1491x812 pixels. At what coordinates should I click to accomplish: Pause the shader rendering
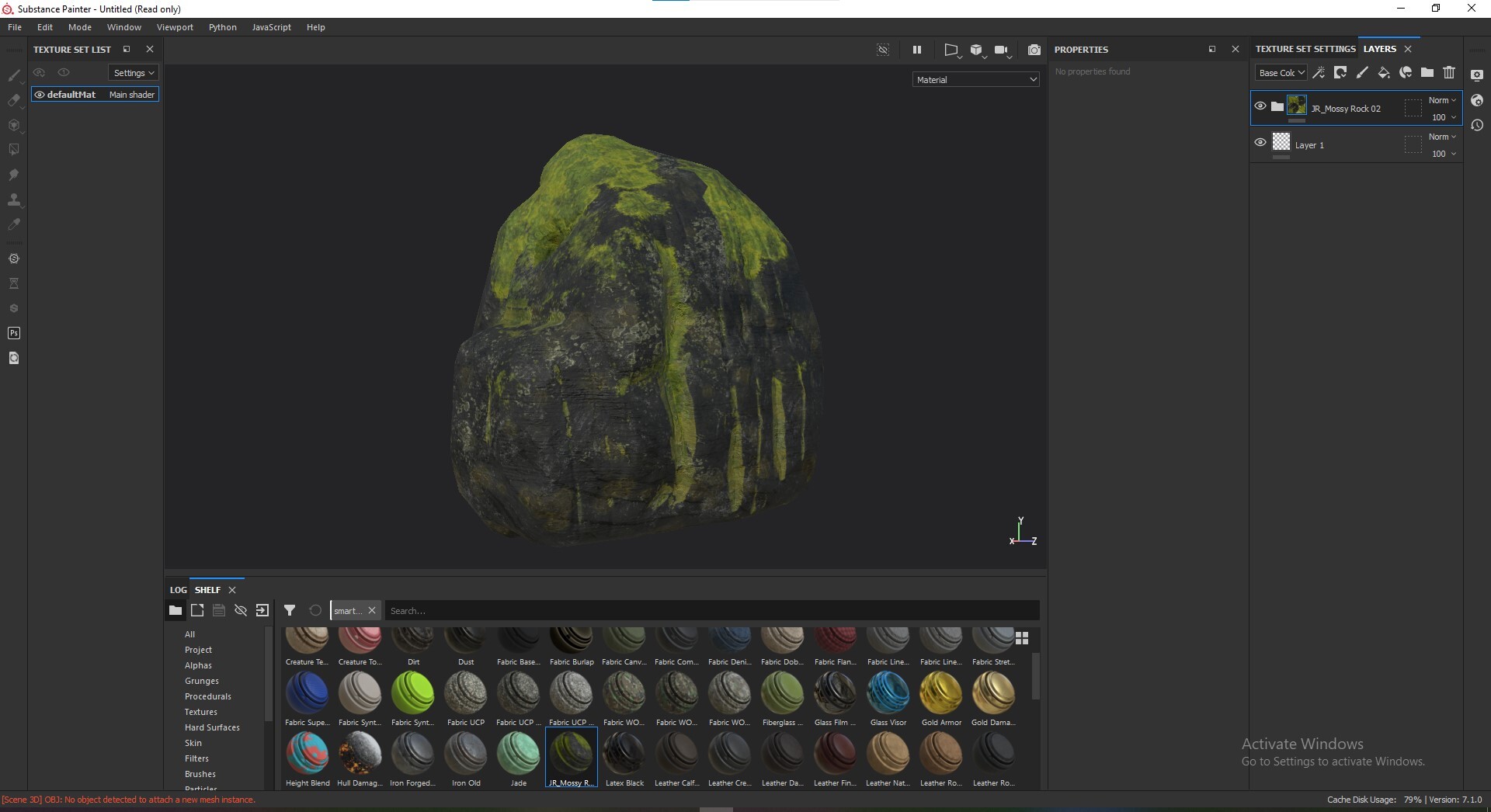(x=917, y=49)
